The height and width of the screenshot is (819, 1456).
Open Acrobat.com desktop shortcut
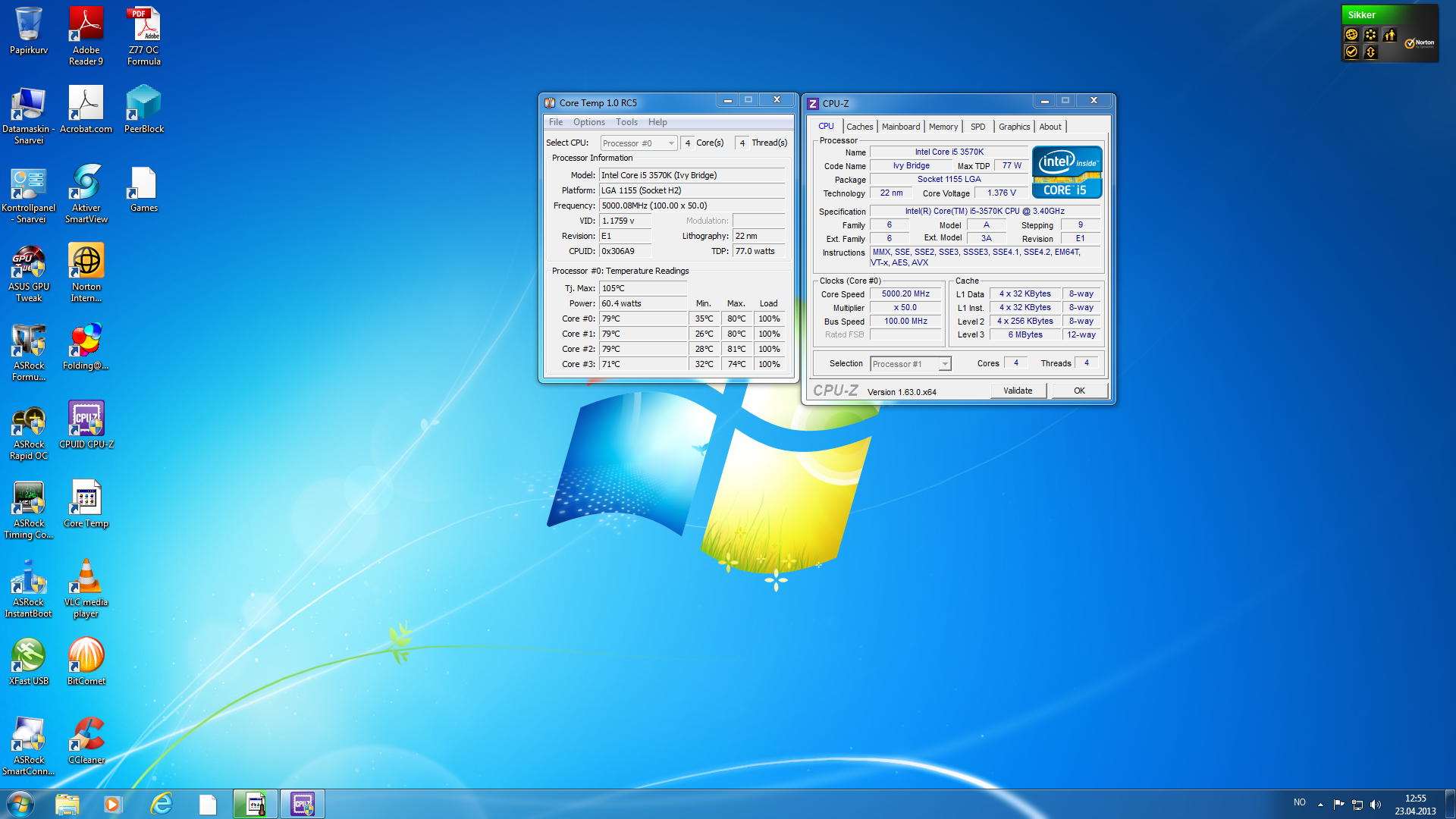tap(86, 109)
